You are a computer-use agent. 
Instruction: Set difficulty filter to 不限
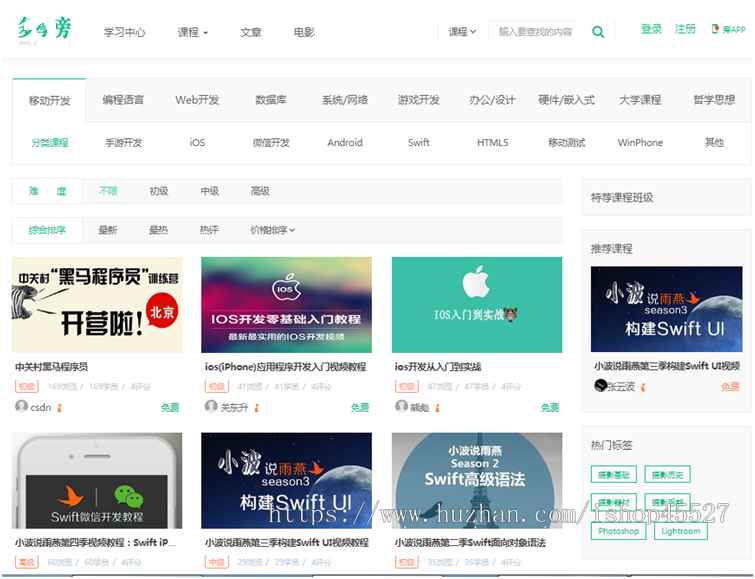[x=108, y=191]
